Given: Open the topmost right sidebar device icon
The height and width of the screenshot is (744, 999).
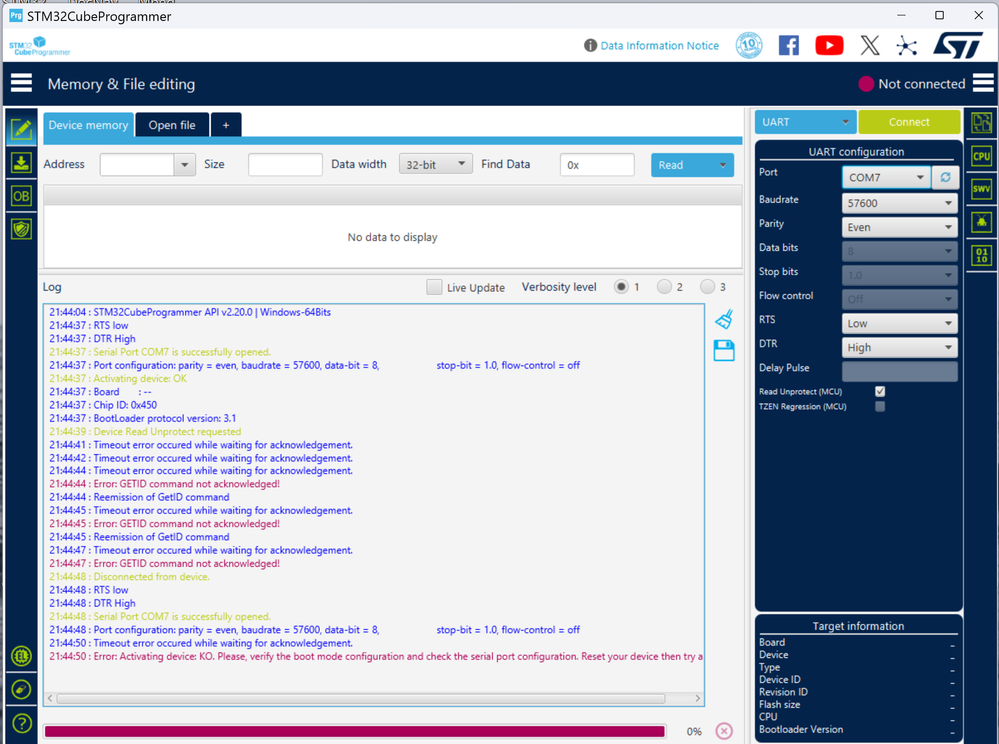Looking at the screenshot, I should pyautogui.click(x=981, y=123).
